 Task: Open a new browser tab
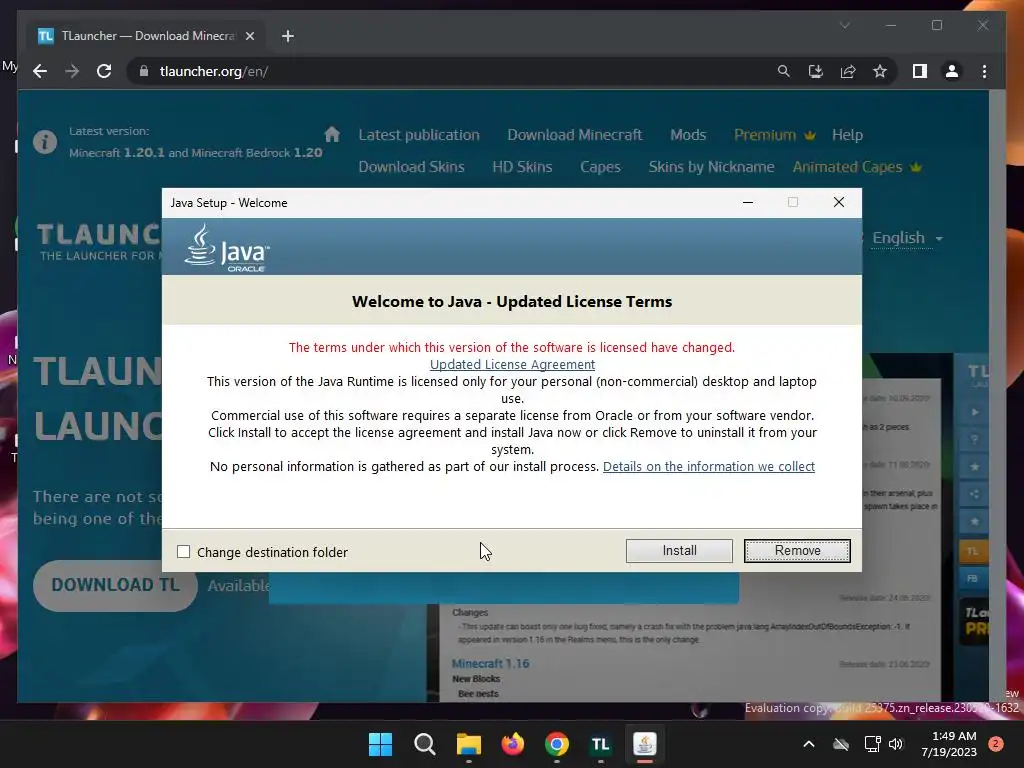coord(287,36)
